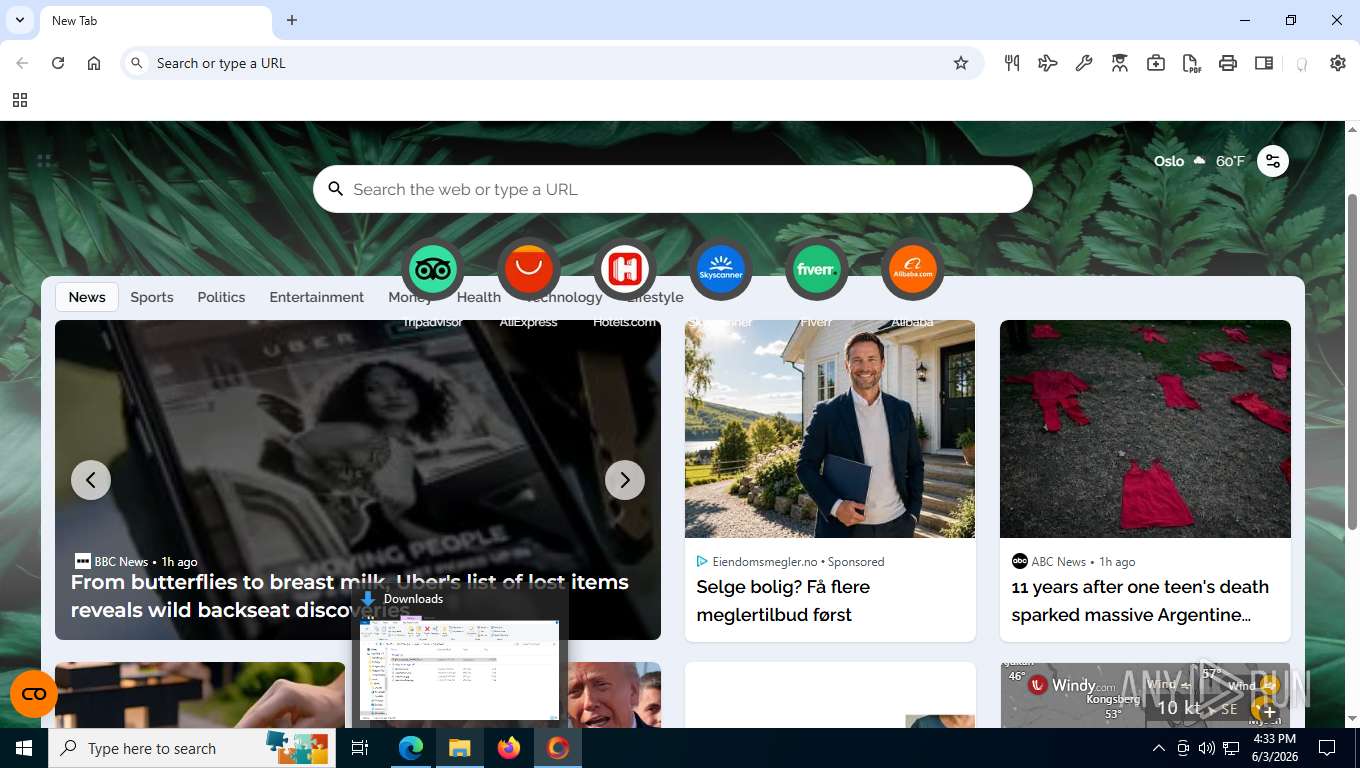The height and width of the screenshot is (768, 1360).
Task: Open Firefox from the taskbar
Action: click(509, 748)
